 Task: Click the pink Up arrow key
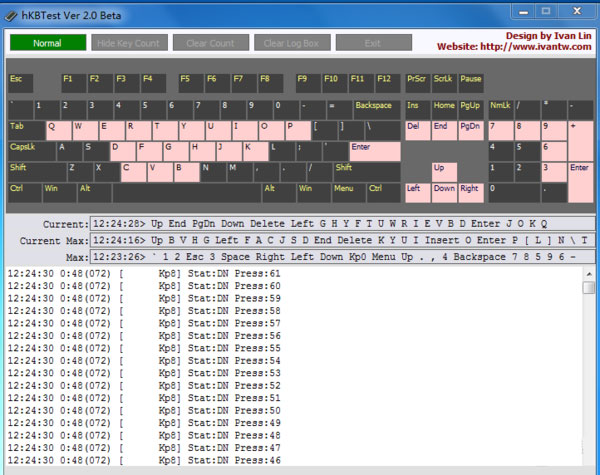(444, 171)
